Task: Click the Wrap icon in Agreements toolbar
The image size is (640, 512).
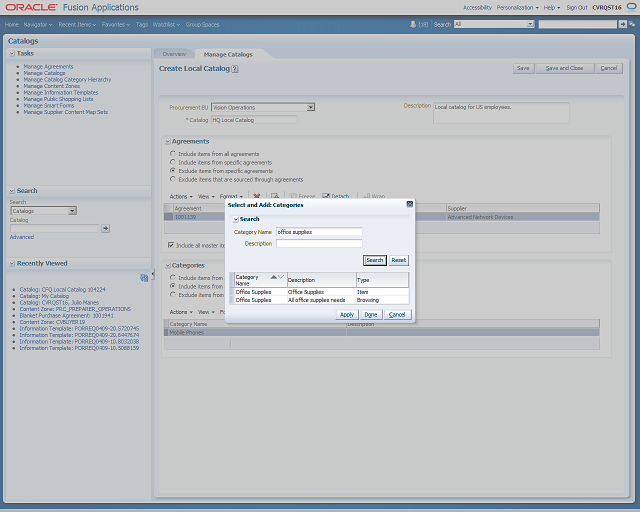Action: pos(366,196)
